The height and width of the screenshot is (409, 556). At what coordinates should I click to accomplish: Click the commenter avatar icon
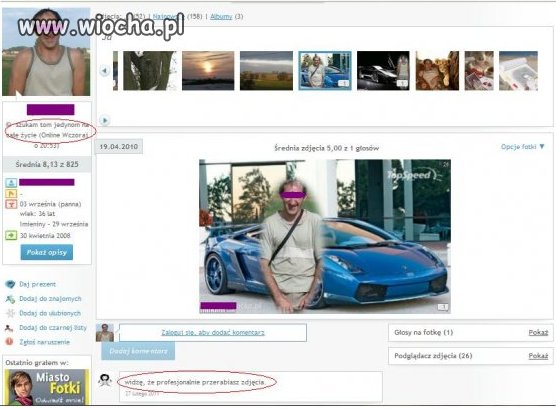[105, 380]
